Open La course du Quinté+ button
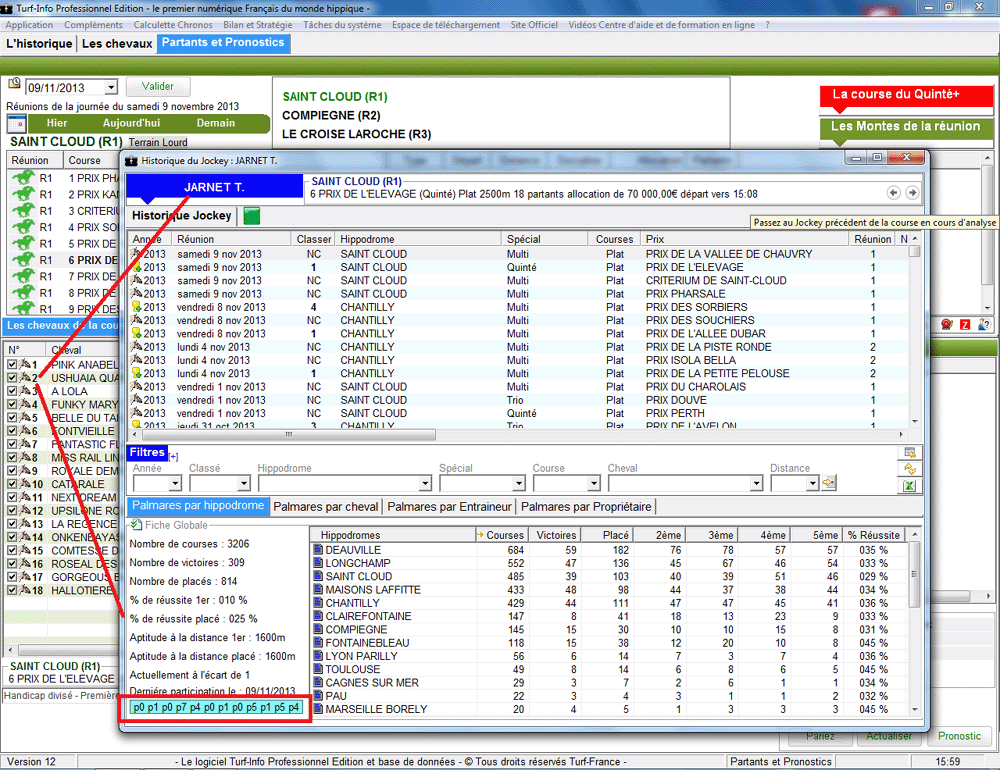 (906, 95)
